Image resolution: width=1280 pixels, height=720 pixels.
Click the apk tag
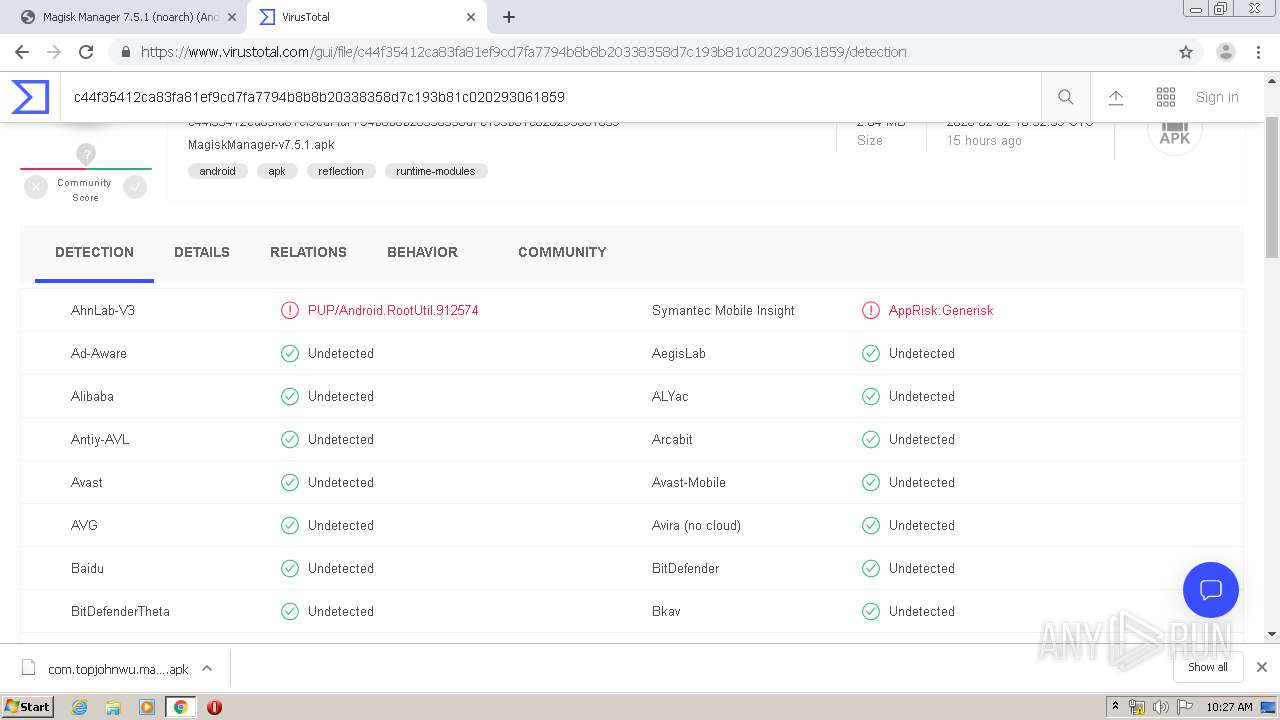(277, 171)
